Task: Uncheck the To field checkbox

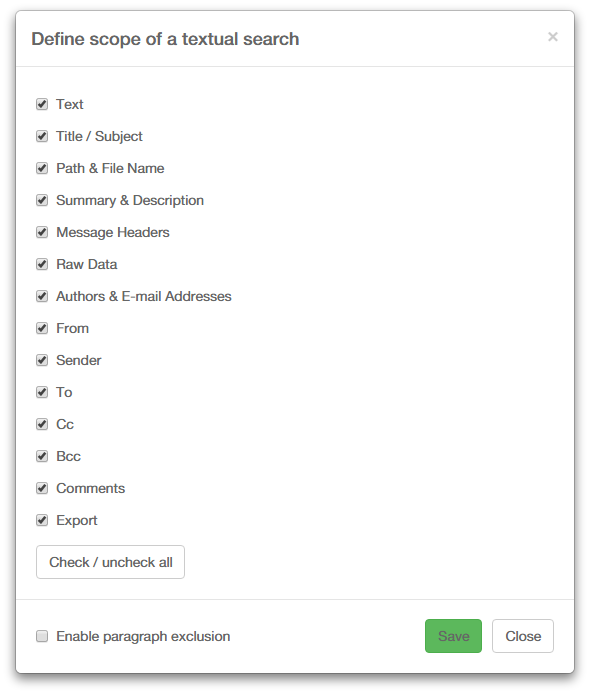Action: [x=42, y=392]
